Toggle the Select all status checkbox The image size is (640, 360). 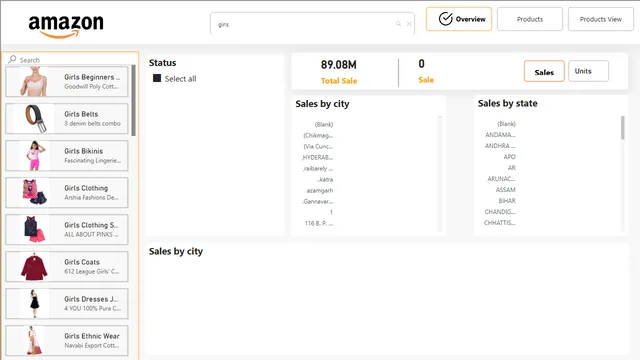pos(157,78)
